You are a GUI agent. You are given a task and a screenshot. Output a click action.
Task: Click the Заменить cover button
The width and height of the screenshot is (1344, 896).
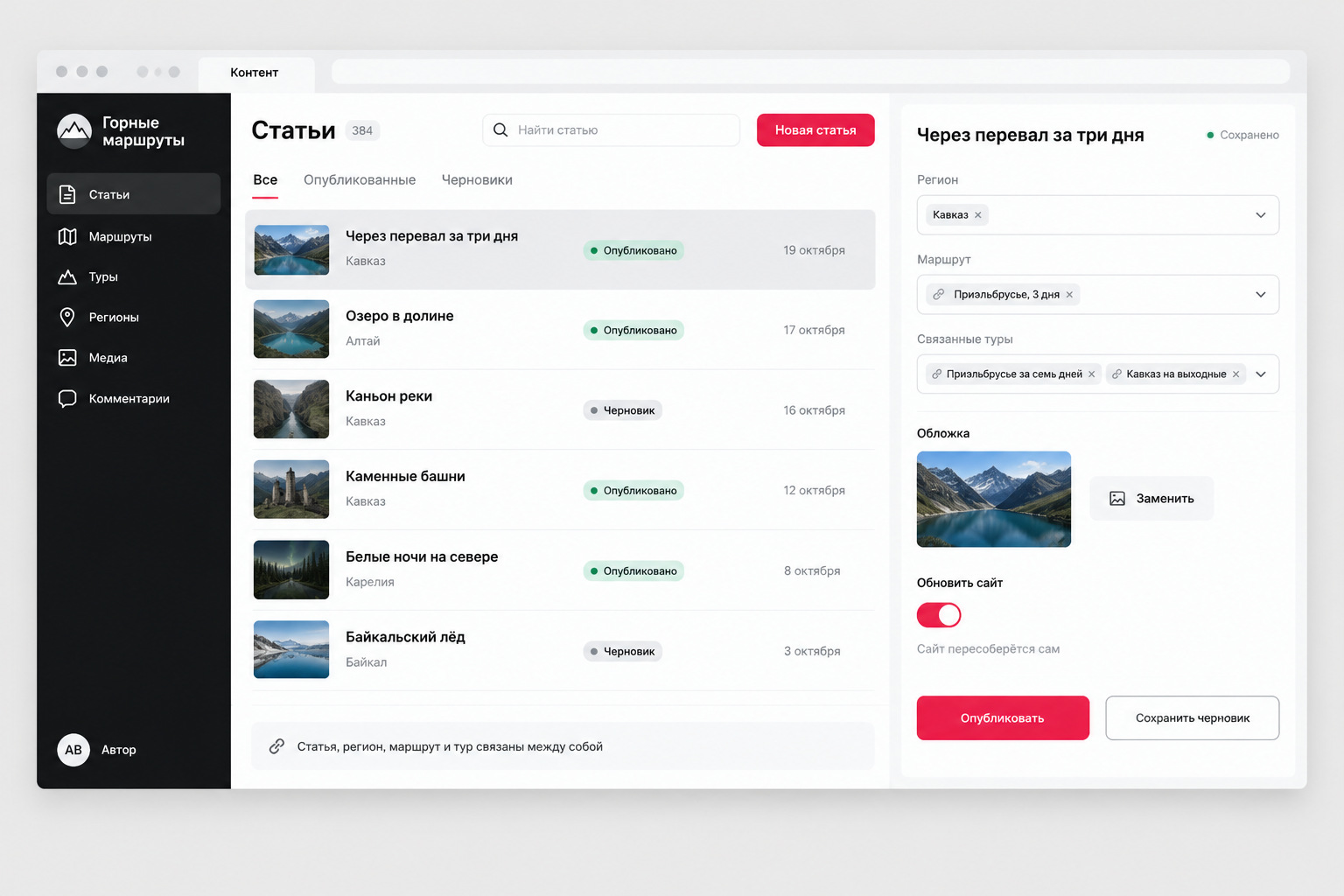coord(1151,499)
